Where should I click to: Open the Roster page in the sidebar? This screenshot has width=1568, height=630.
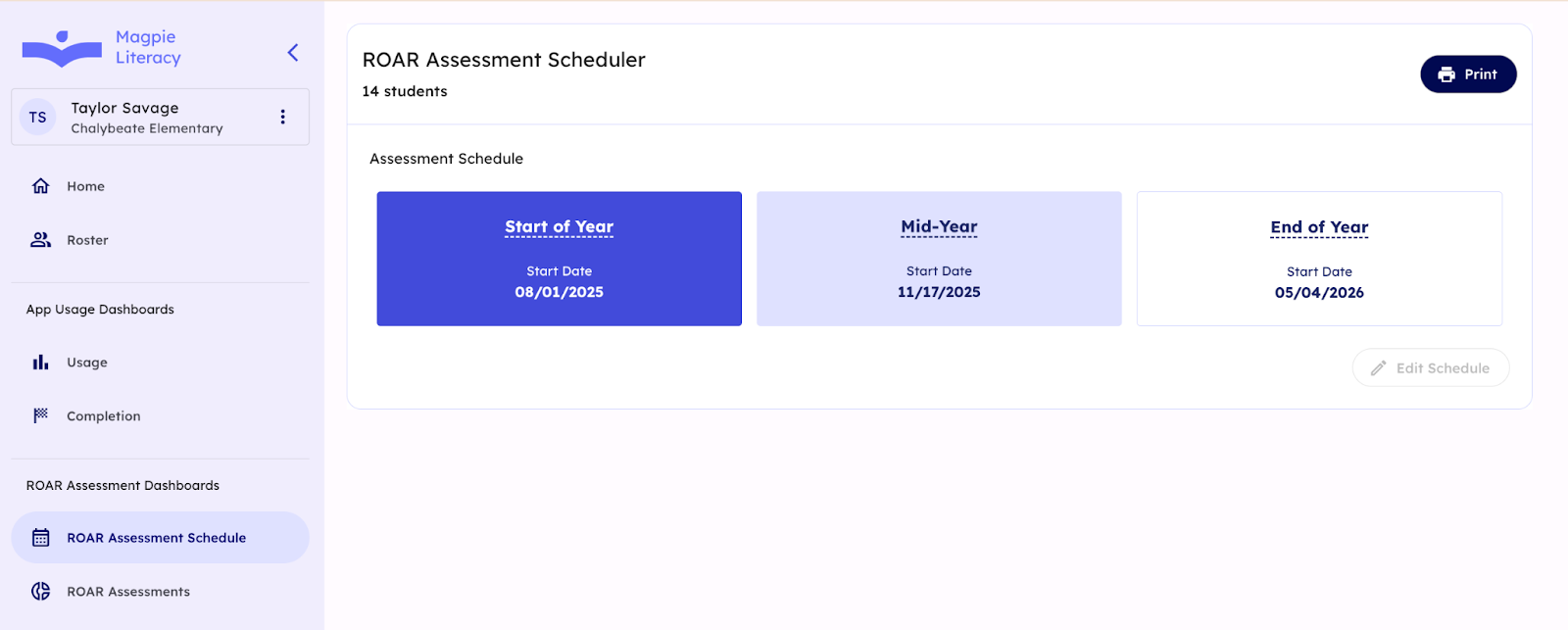(x=87, y=240)
